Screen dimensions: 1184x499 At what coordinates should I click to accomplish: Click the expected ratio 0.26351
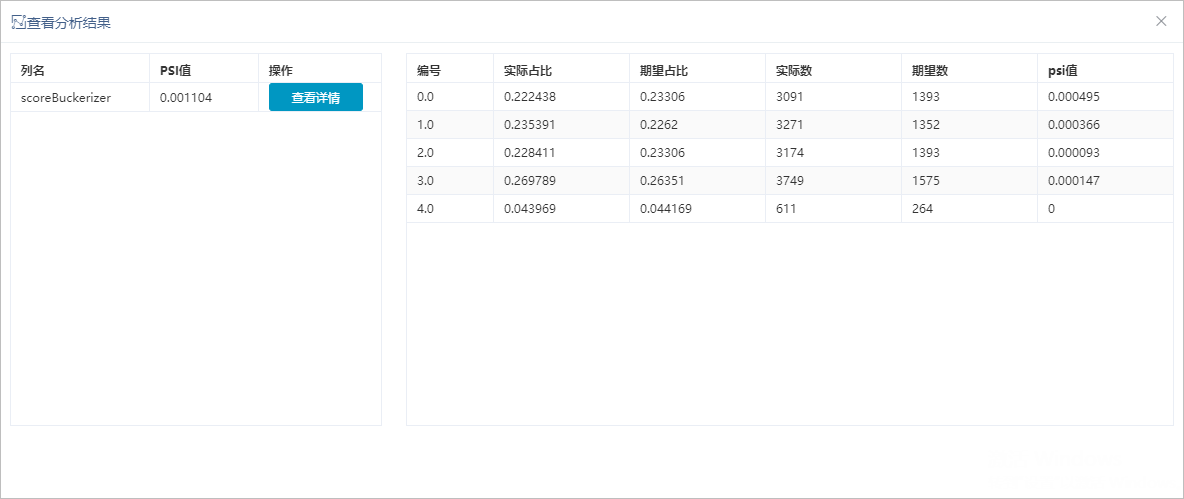point(662,180)
